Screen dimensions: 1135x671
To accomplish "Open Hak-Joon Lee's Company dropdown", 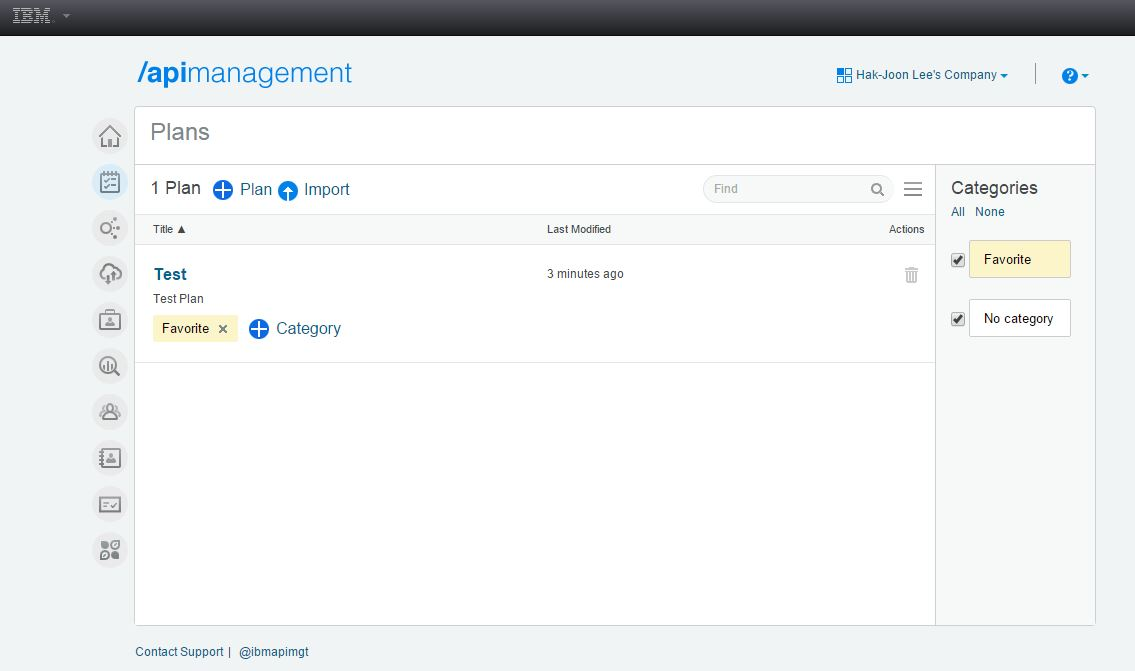I will click(x=931, y=75).
